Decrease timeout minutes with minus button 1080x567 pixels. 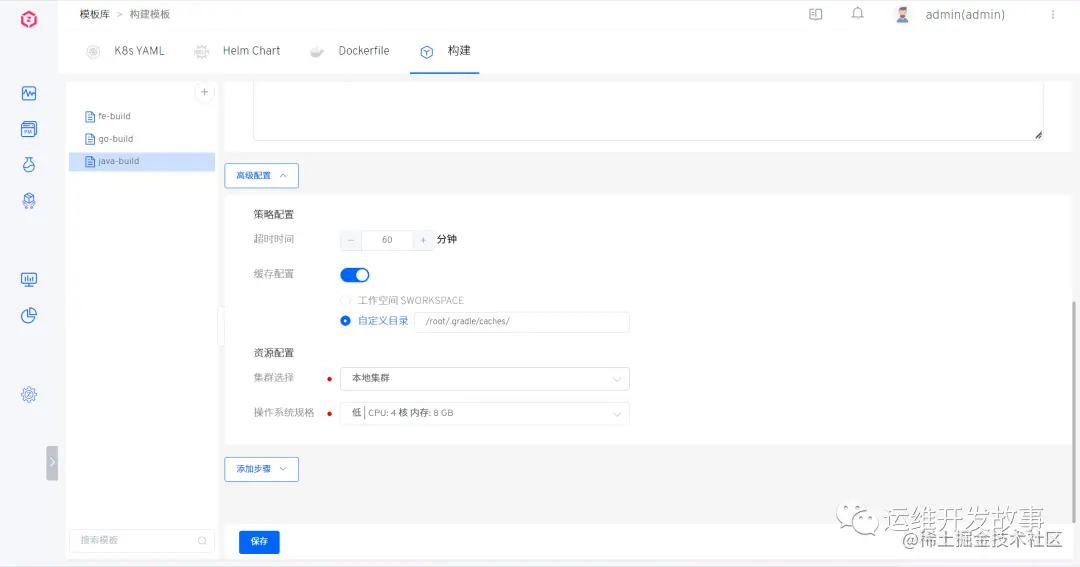coord(351,240)
